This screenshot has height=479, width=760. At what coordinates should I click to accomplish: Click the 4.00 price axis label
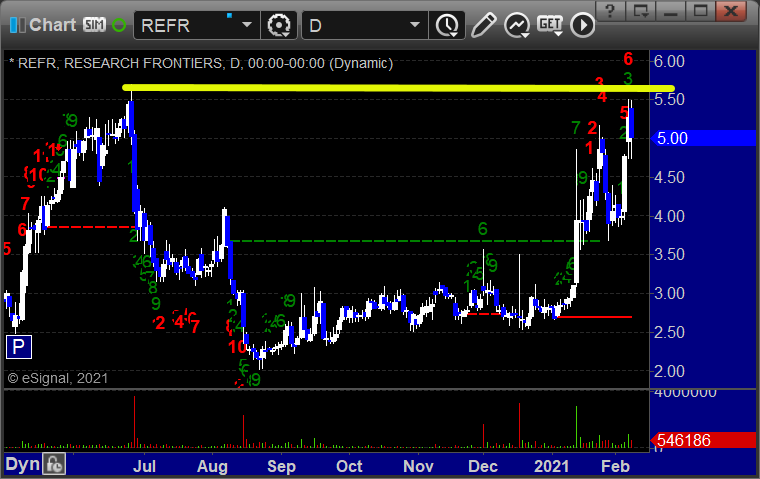pyautogui.click(x=669, y=216)
